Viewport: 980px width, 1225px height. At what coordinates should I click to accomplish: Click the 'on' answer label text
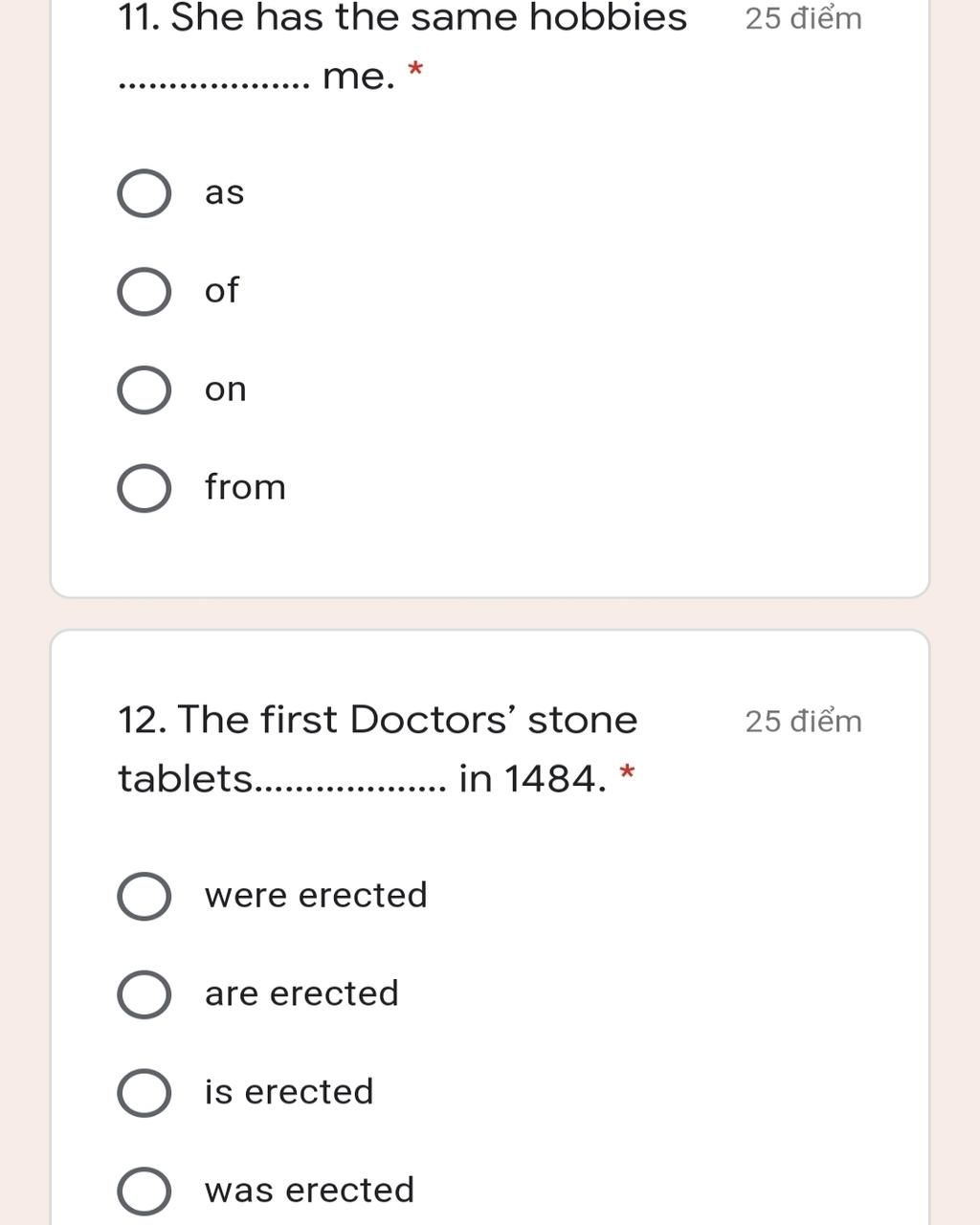click(225, 390)
